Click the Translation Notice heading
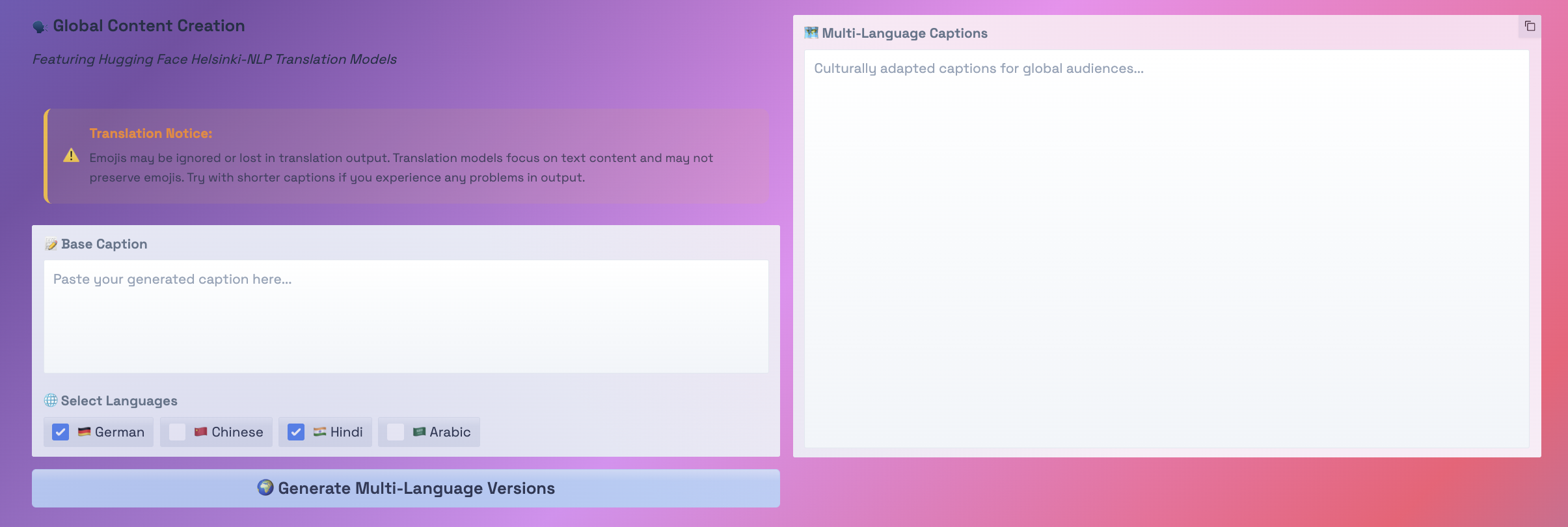 pos(151,133)
